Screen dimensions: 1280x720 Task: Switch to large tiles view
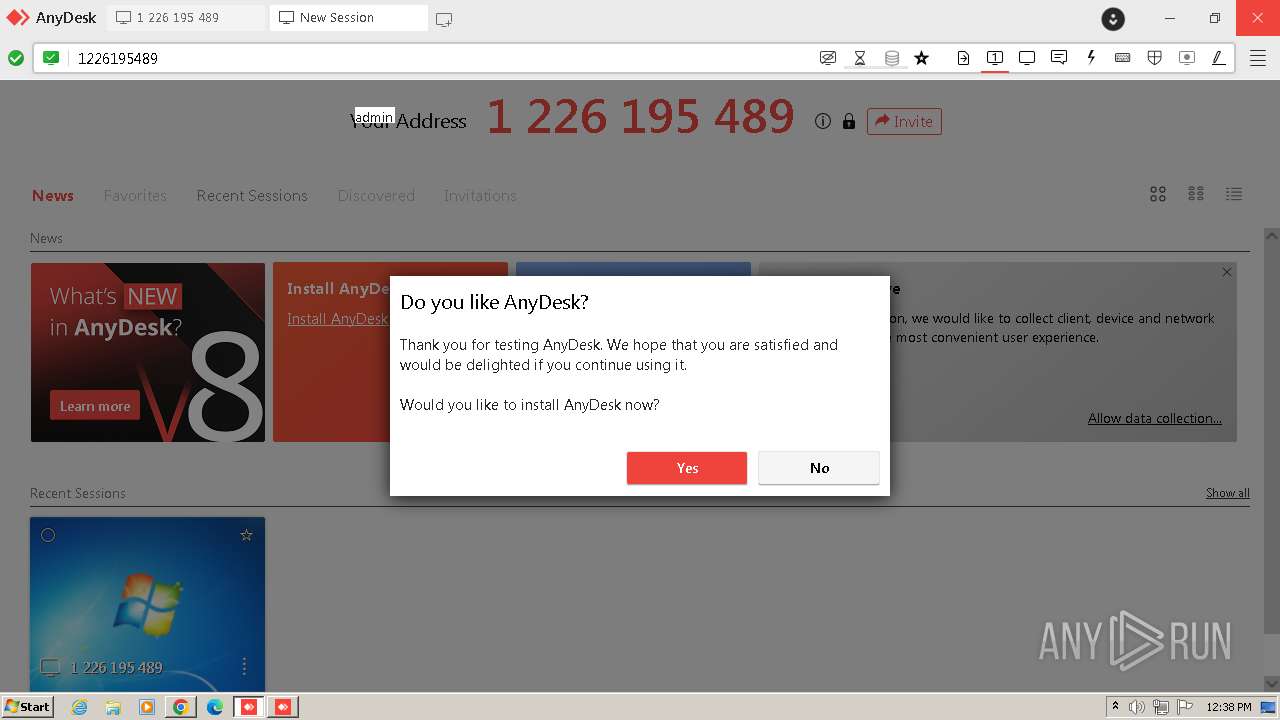point(1158,194)
